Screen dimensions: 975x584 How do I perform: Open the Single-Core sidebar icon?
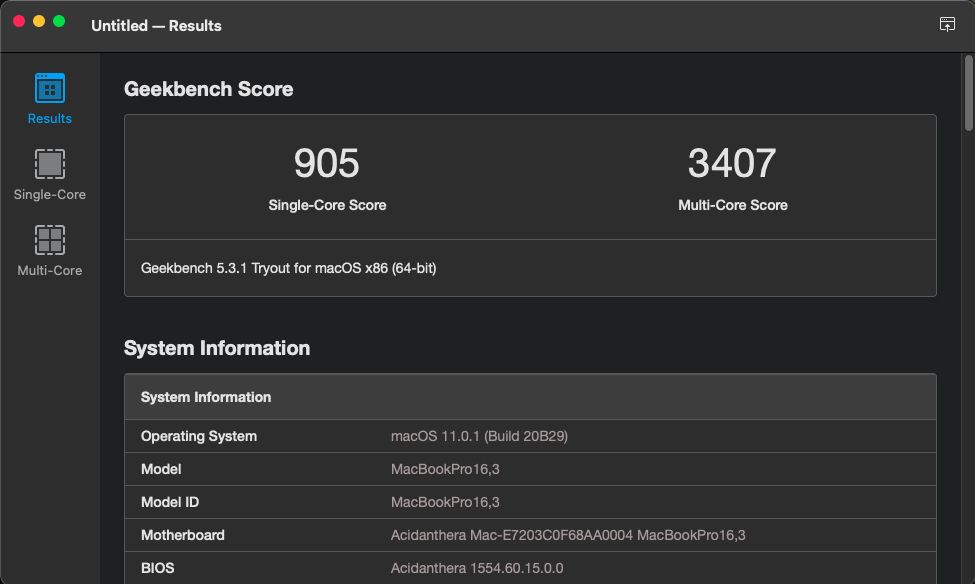click(50, 164)
